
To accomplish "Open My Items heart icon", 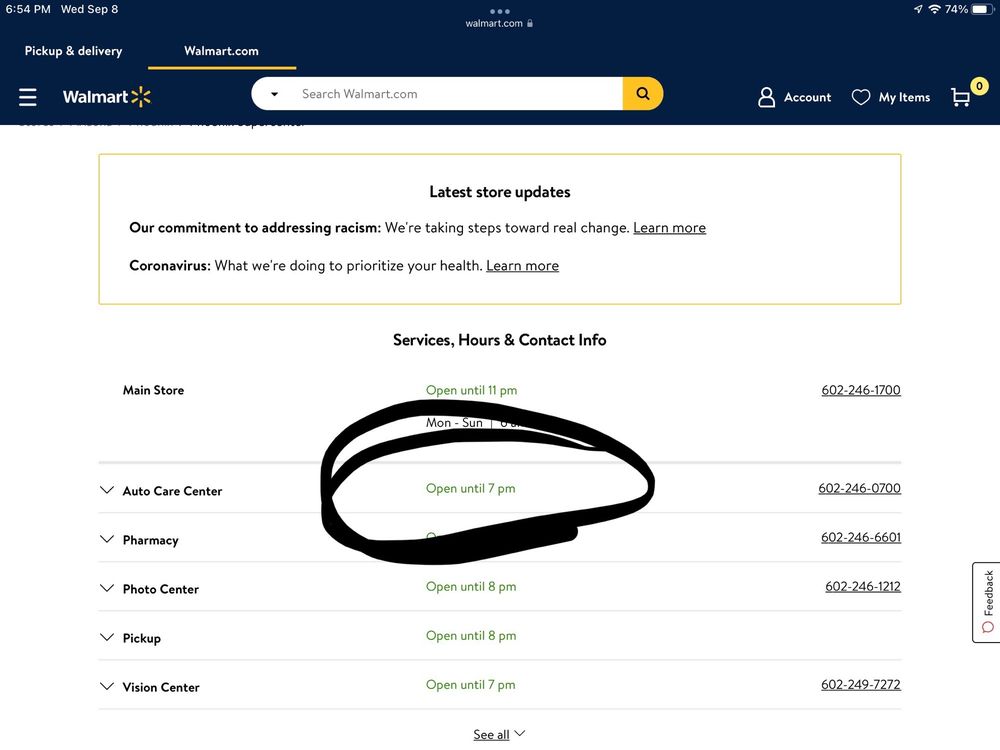I will click(x=861, y=97).
